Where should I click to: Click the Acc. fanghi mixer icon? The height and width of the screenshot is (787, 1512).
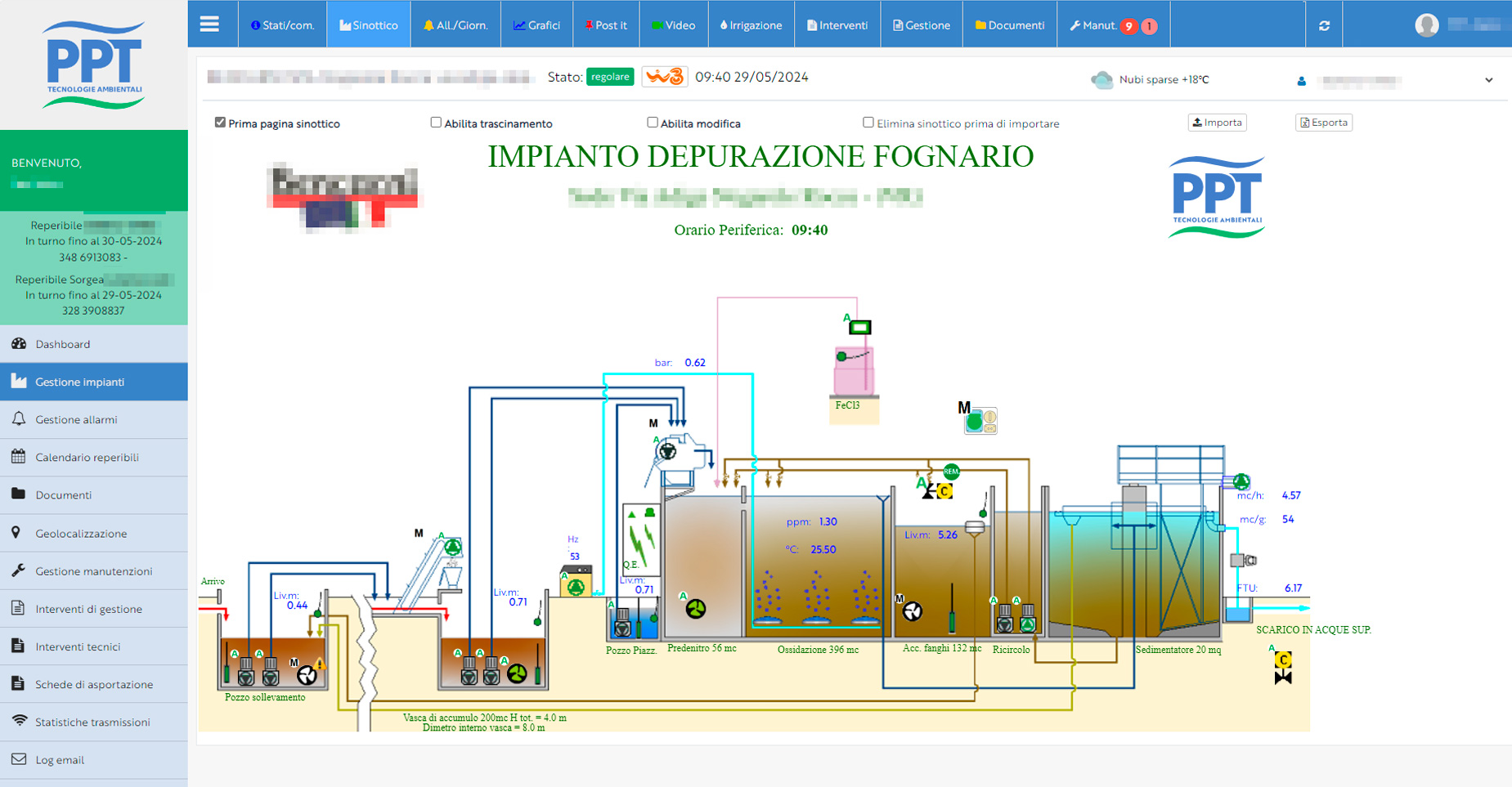pyautogui.click(x=913, y=610)
